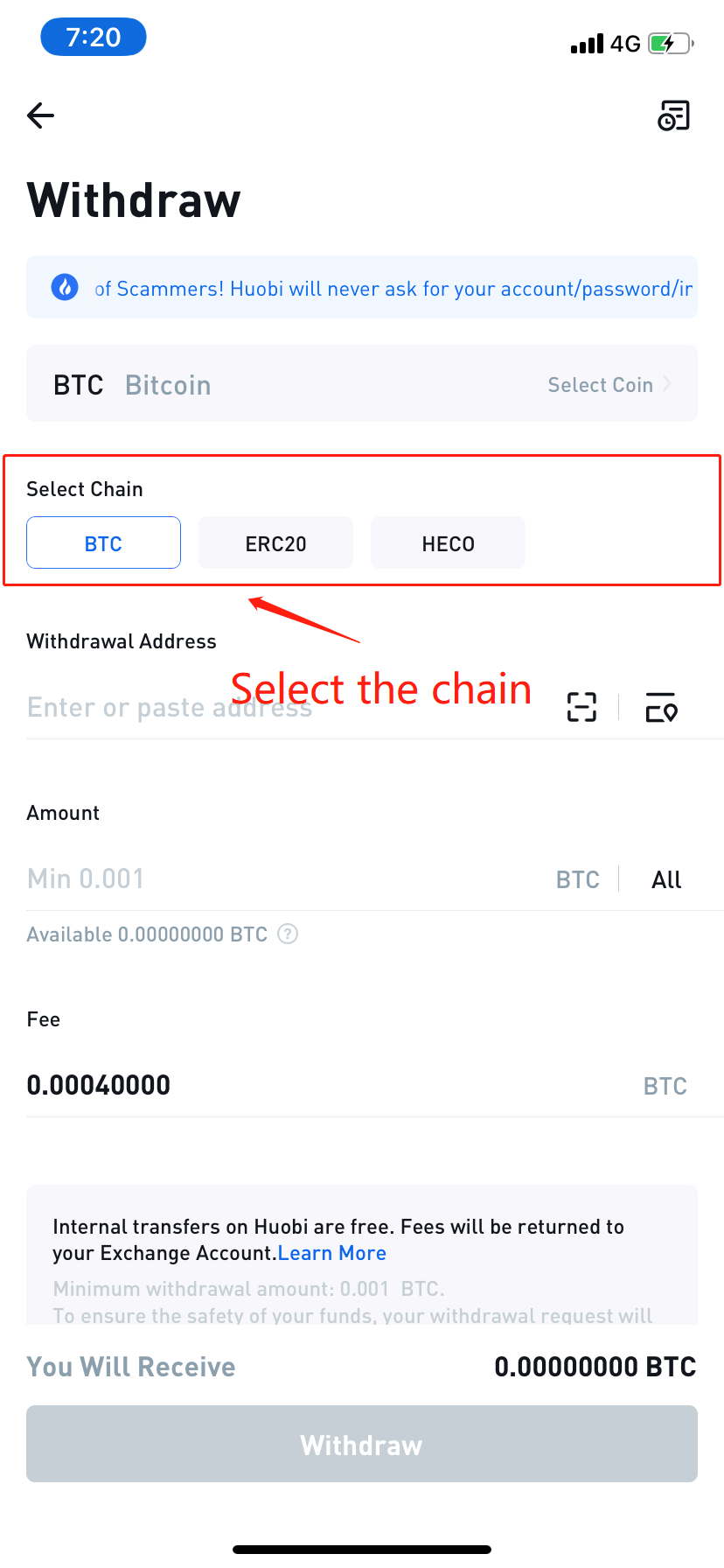The height and width of the screenshot is (1568, 724).
Task: Tap the 7:20 clock indicator
Action: pos(94,37)
